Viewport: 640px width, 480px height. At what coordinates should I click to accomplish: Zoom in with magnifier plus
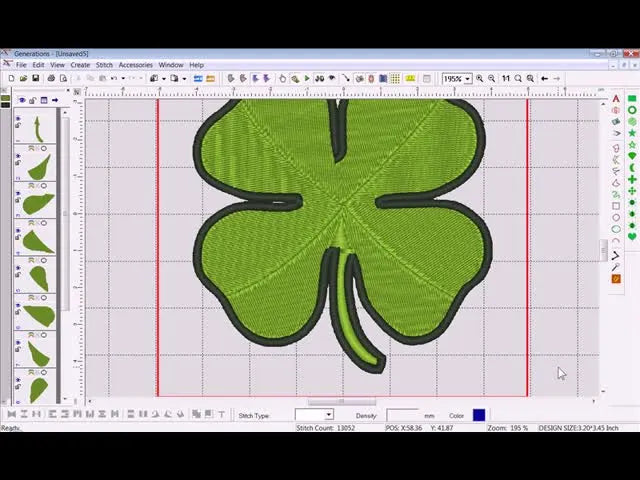480,78
